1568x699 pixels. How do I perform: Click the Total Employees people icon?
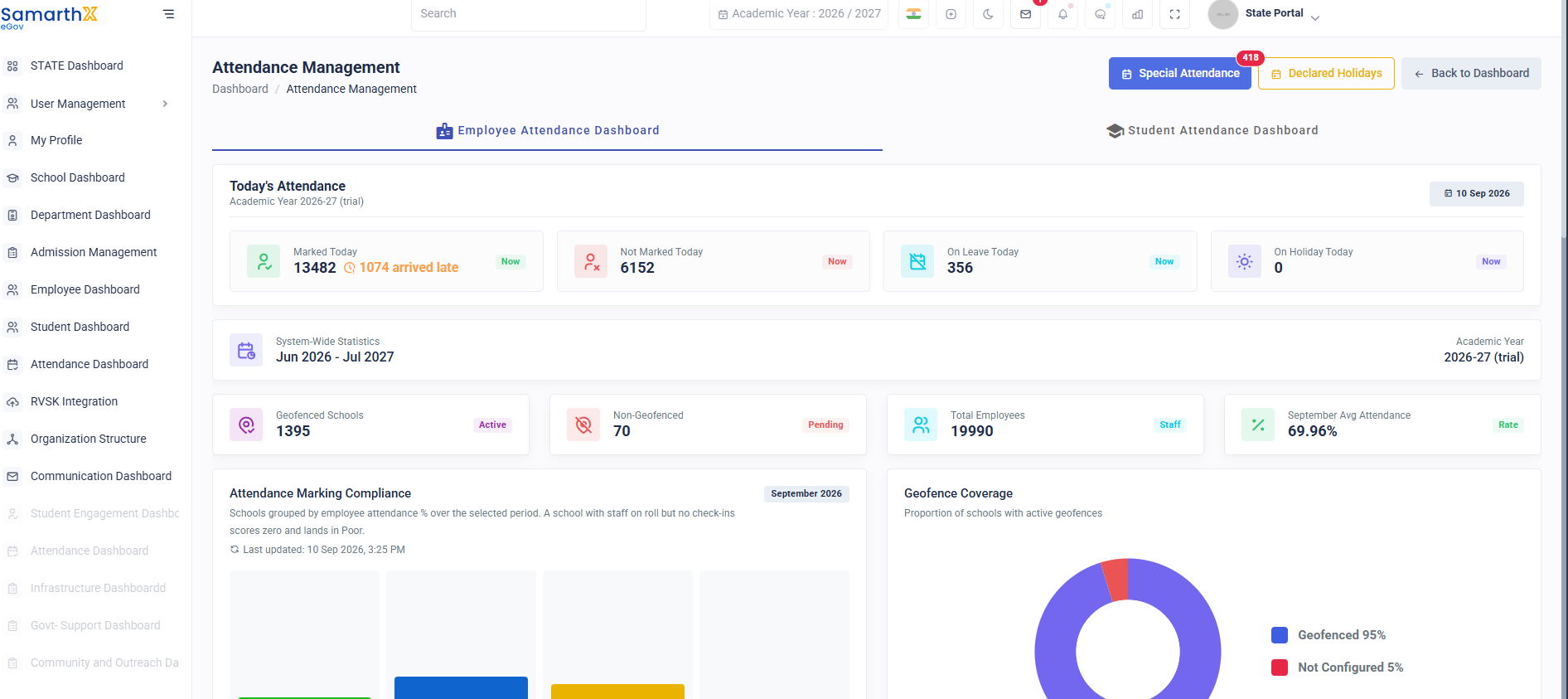pyautogui.click(x=921, y=425)
